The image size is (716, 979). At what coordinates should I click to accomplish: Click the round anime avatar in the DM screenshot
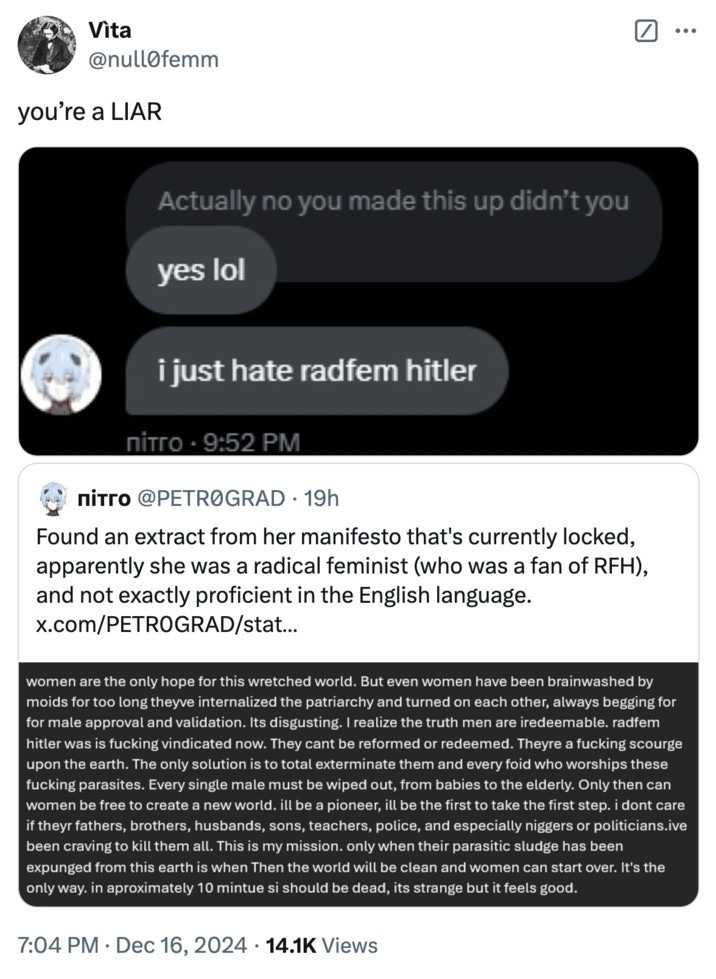(61, 374)
